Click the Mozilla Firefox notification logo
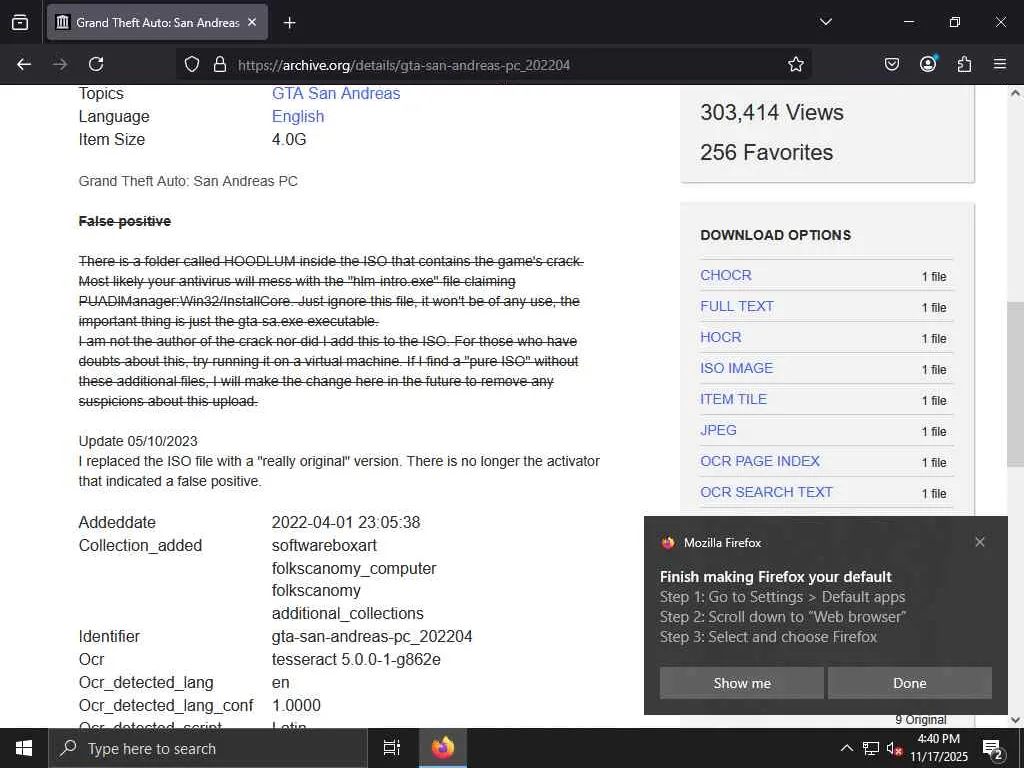 coord(667,543)
